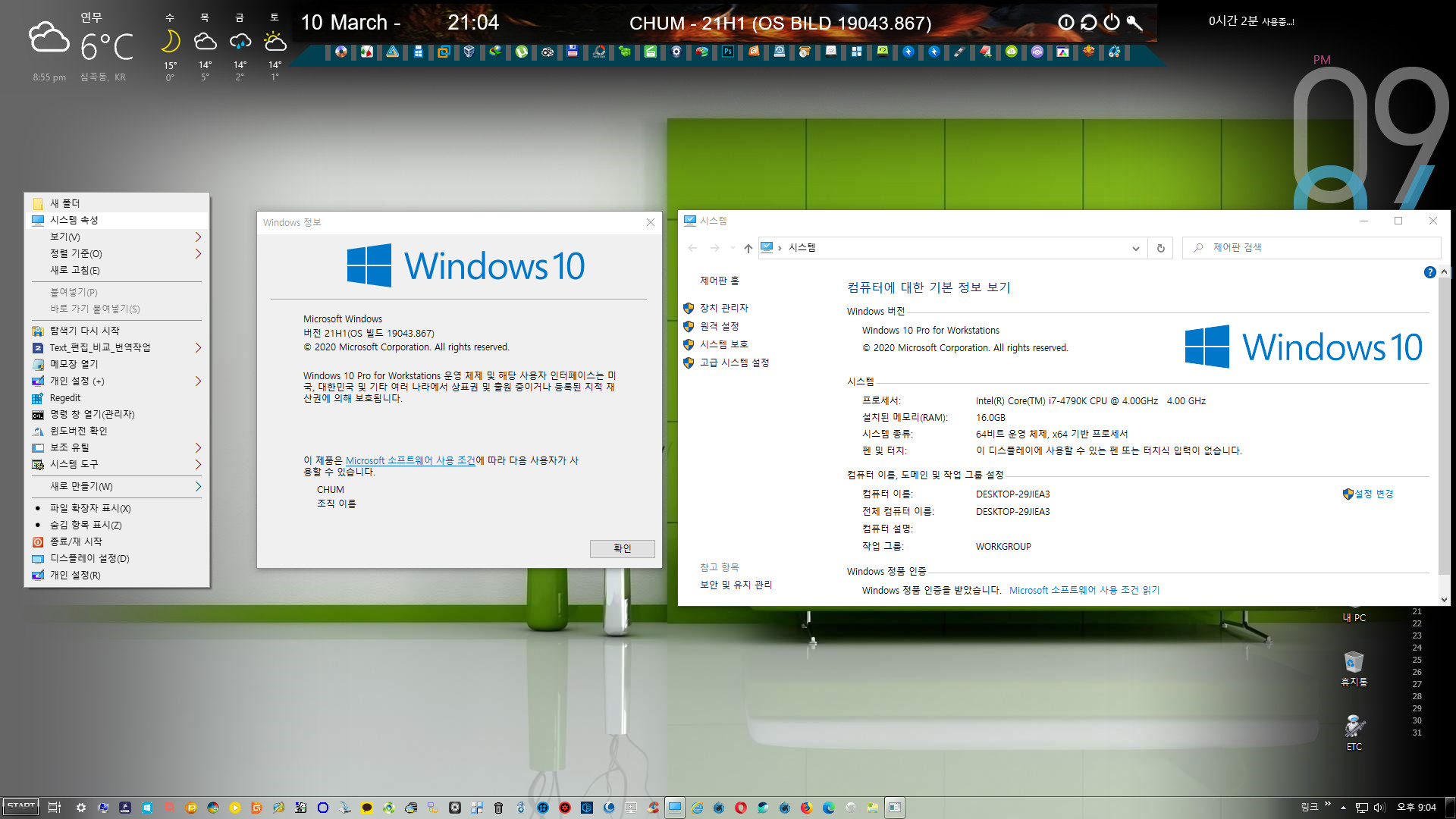Go to 제어판 홈 link
The width and height of the screenshot is (1456, 819).
click(x=719, y=281)
